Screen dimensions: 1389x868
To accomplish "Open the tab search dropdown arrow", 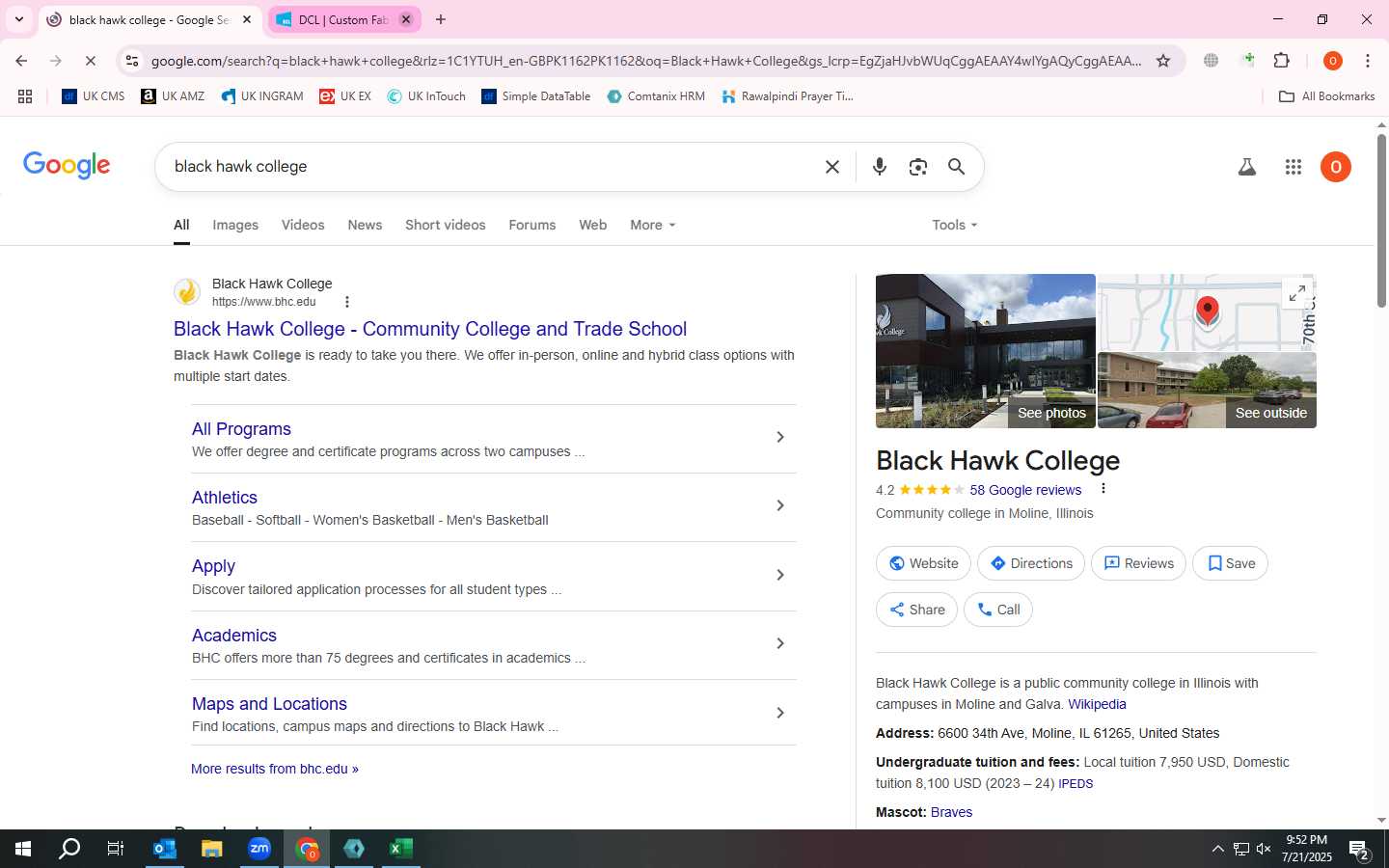I will 18,19.
